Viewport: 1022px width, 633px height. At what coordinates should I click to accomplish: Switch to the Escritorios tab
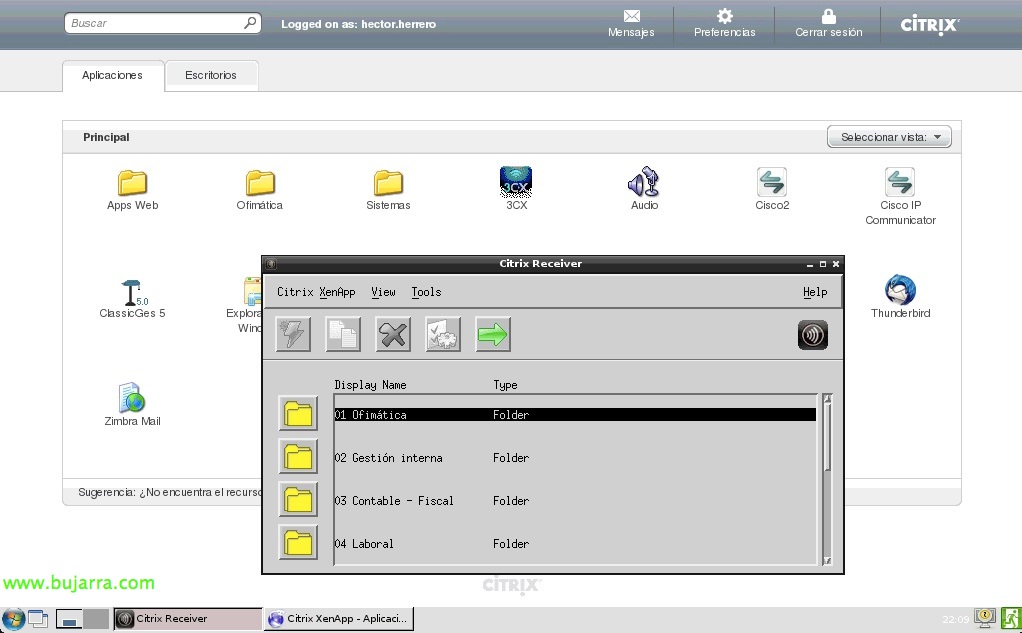point(211,76)
